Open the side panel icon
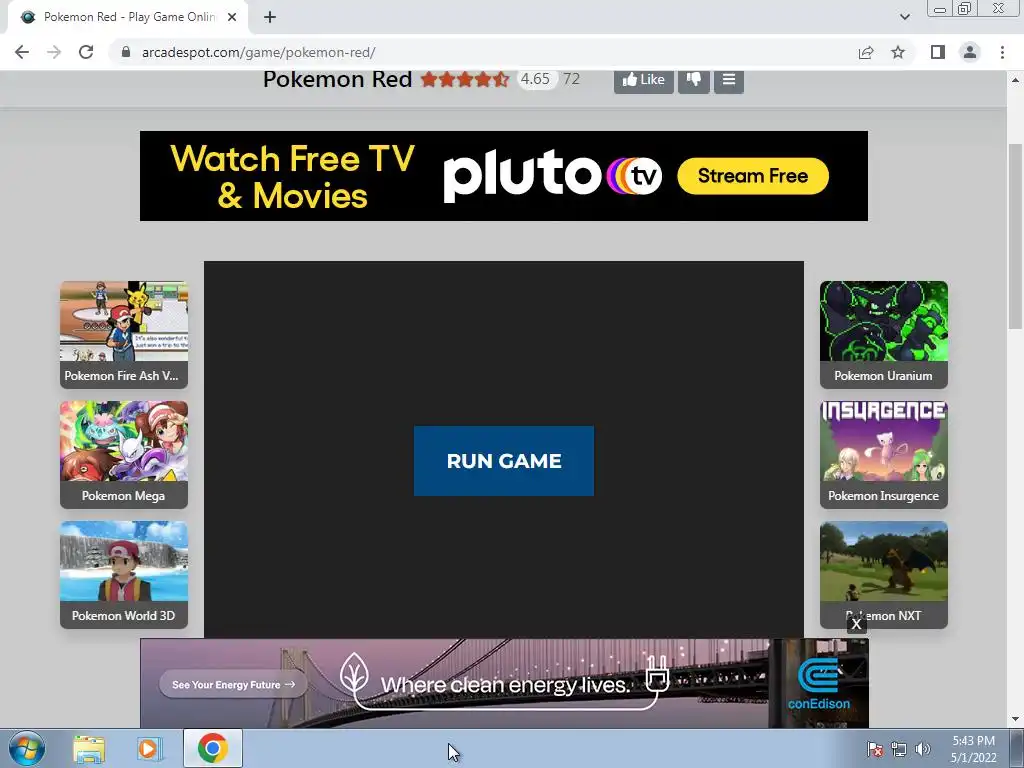The image size is (1024, 768). pos(938,52)
